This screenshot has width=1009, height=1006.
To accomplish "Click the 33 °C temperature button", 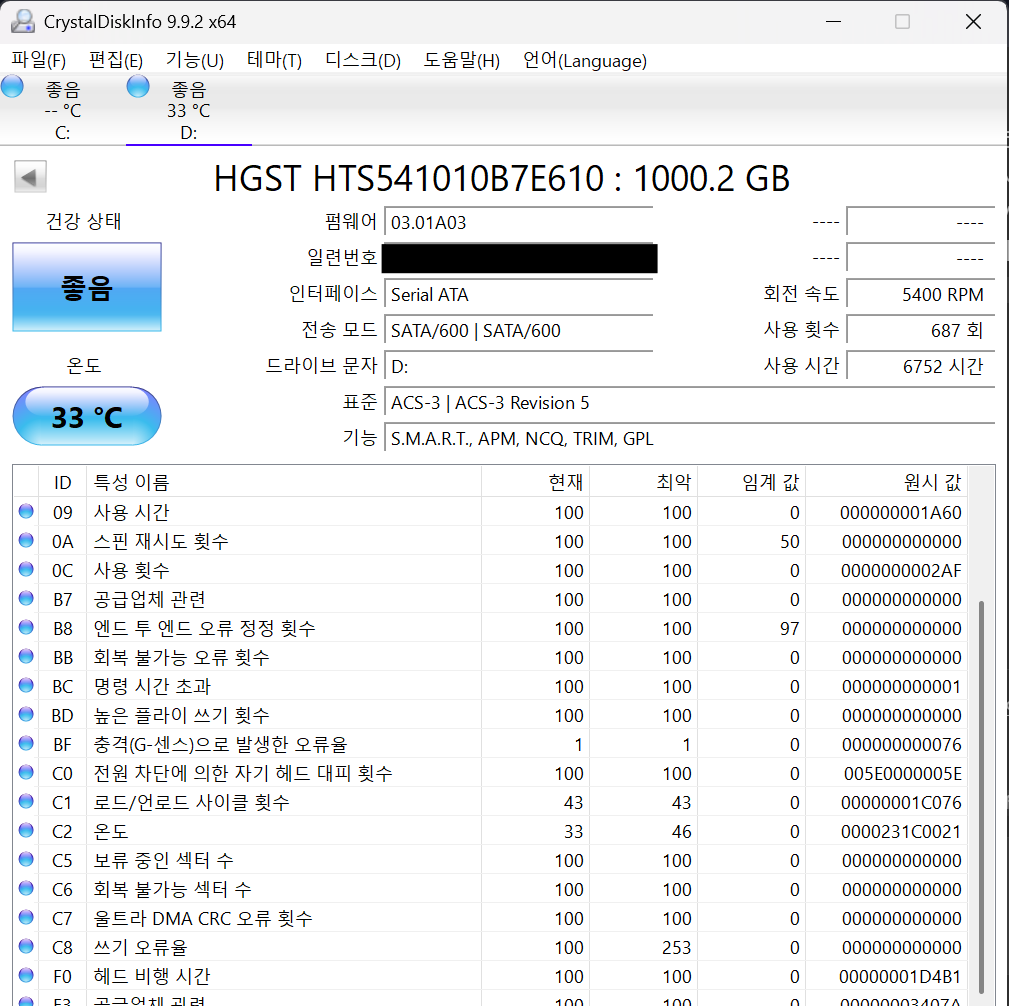I will click(x=87, y=416).
